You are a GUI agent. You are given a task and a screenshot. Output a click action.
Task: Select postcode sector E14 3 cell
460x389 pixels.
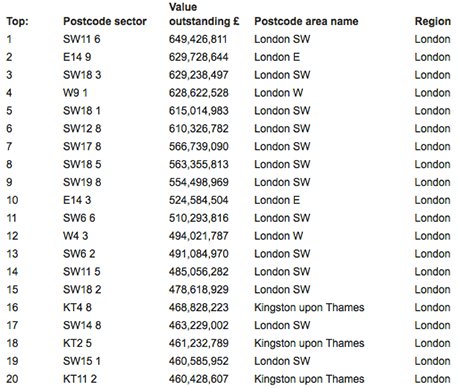click(77, 200)
